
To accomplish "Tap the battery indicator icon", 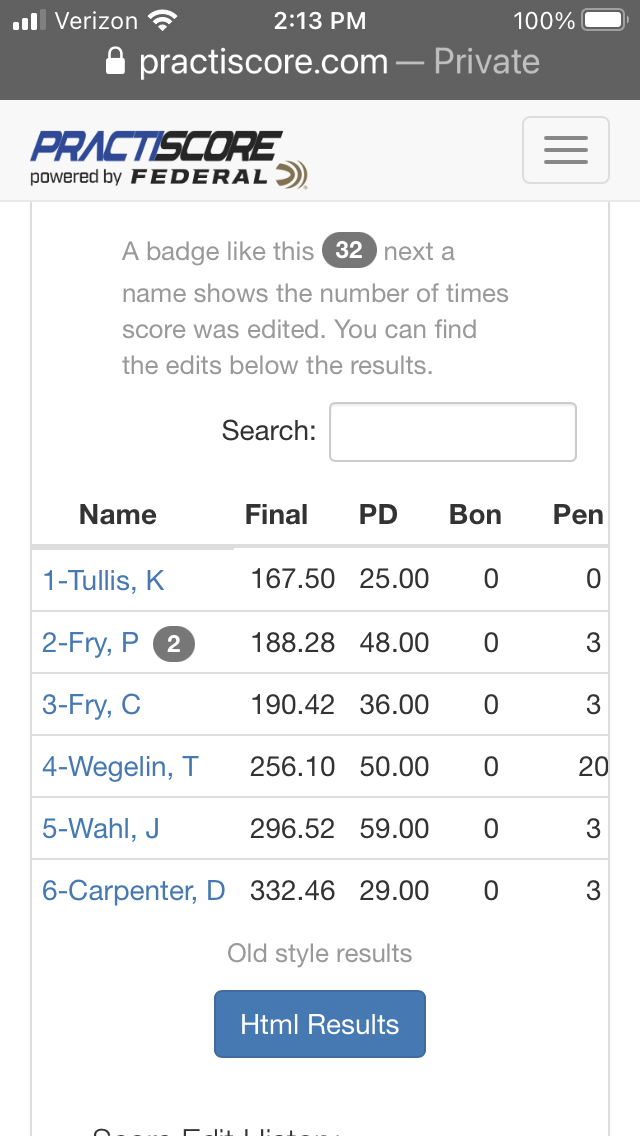I will point(606,20).
